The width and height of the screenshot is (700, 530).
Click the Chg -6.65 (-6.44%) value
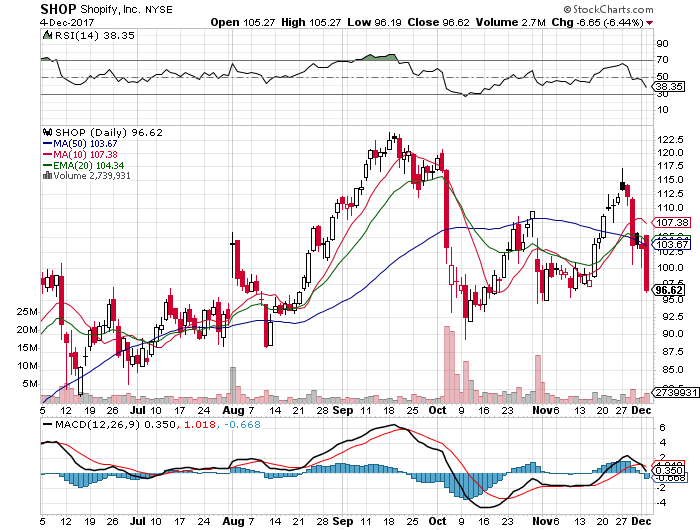[x=597, y=22]
